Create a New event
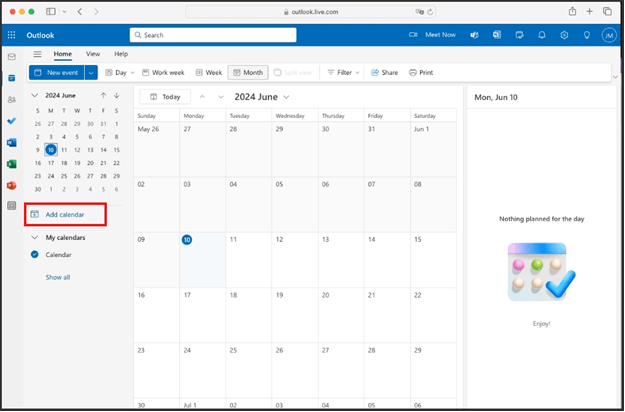Screen dimensions: 625x412 click(x=57, y=73)
